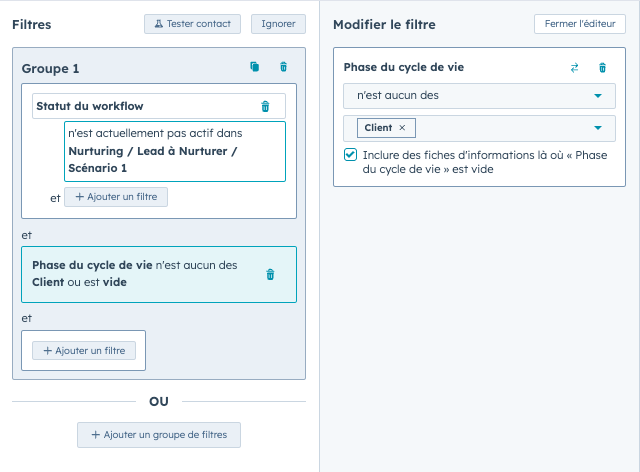The width and height of the screenshot is (640, 472).
Task: Click Fermer l'éditeur button
Action: point(580,24)
